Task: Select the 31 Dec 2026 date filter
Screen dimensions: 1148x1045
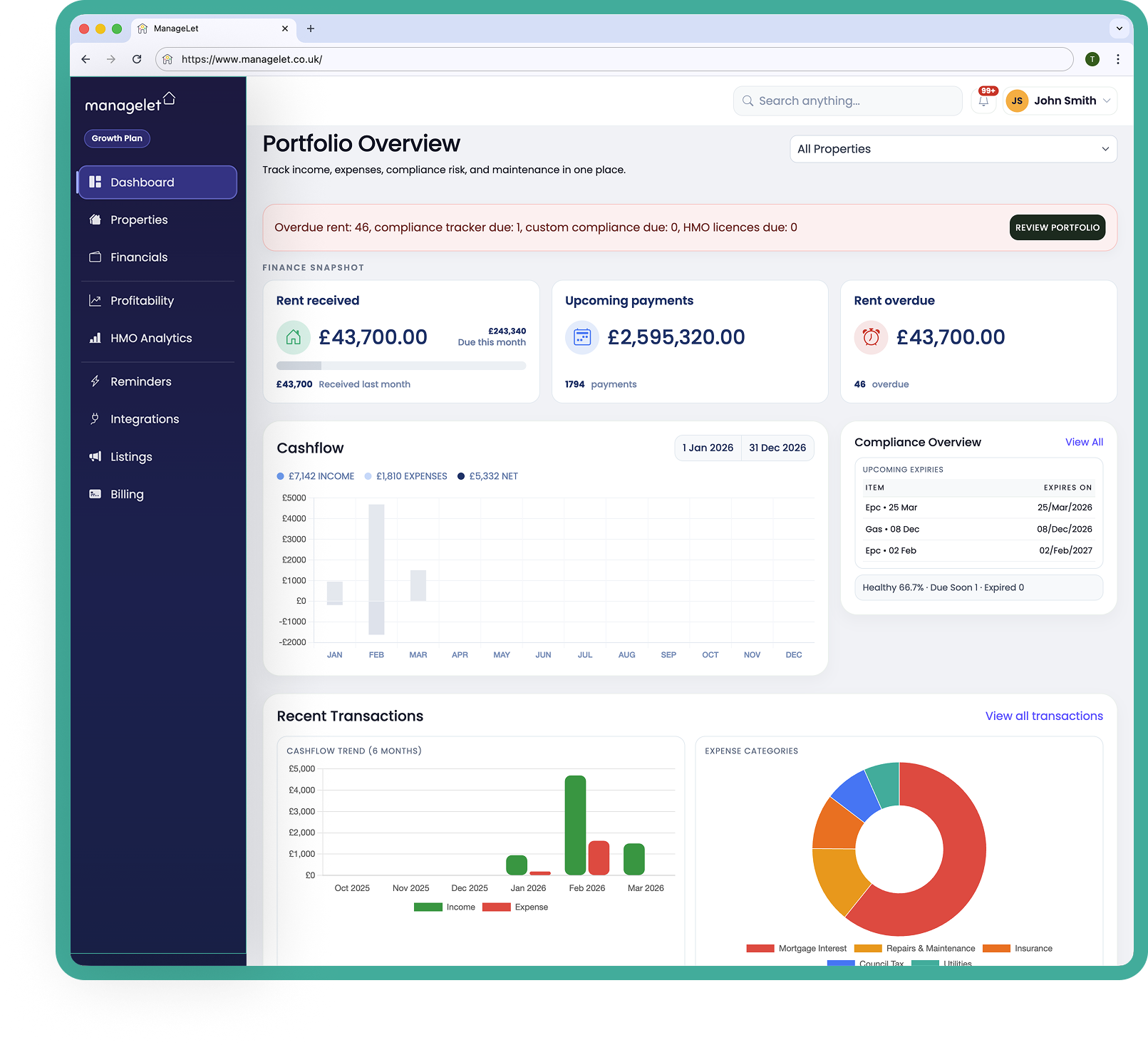Action: point(777,448)
